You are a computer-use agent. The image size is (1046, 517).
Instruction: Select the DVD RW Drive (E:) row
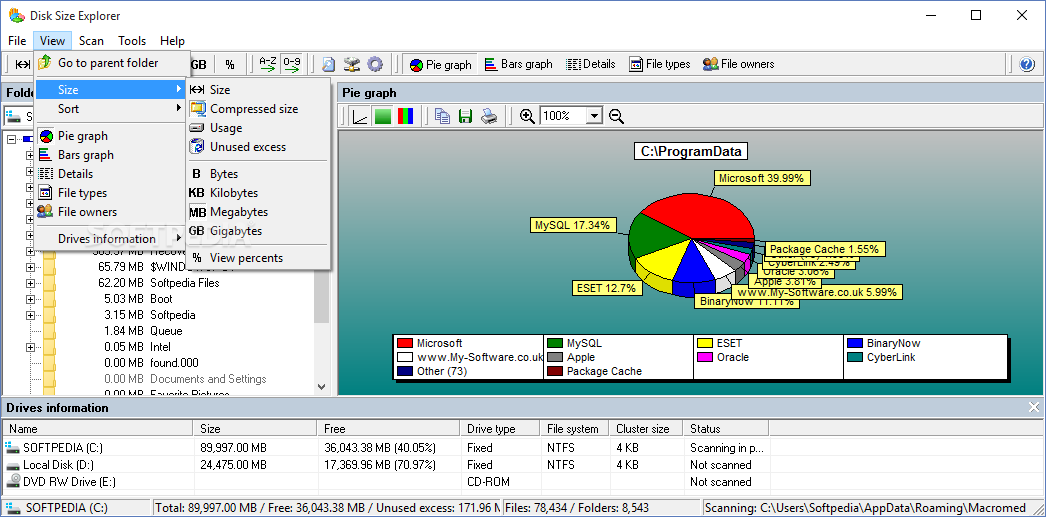pos(385,482)
